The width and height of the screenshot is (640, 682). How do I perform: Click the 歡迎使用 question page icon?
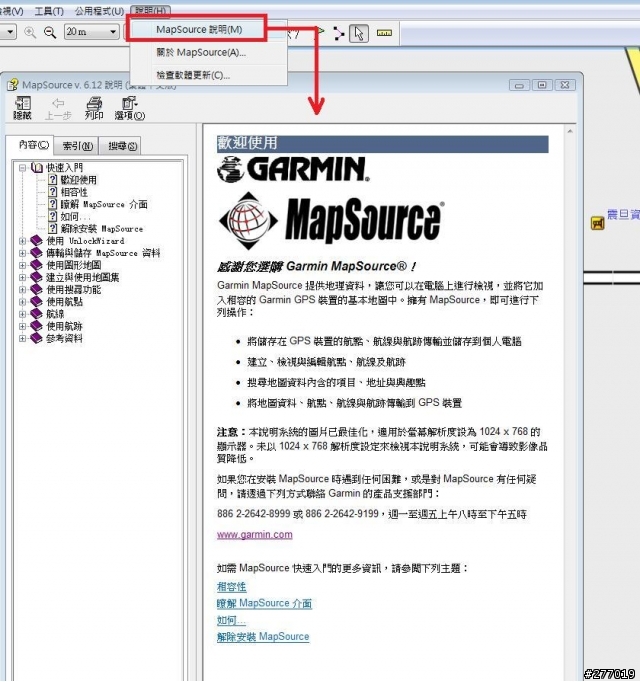click(53, 180)
